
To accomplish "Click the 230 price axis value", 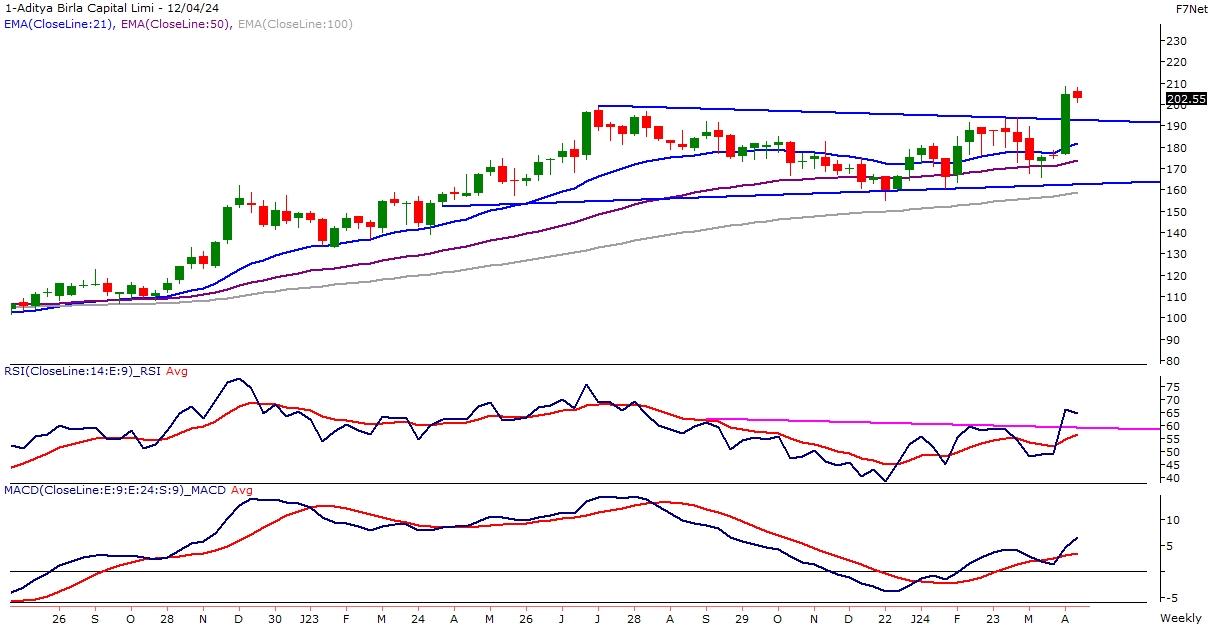I will 1176,41.
